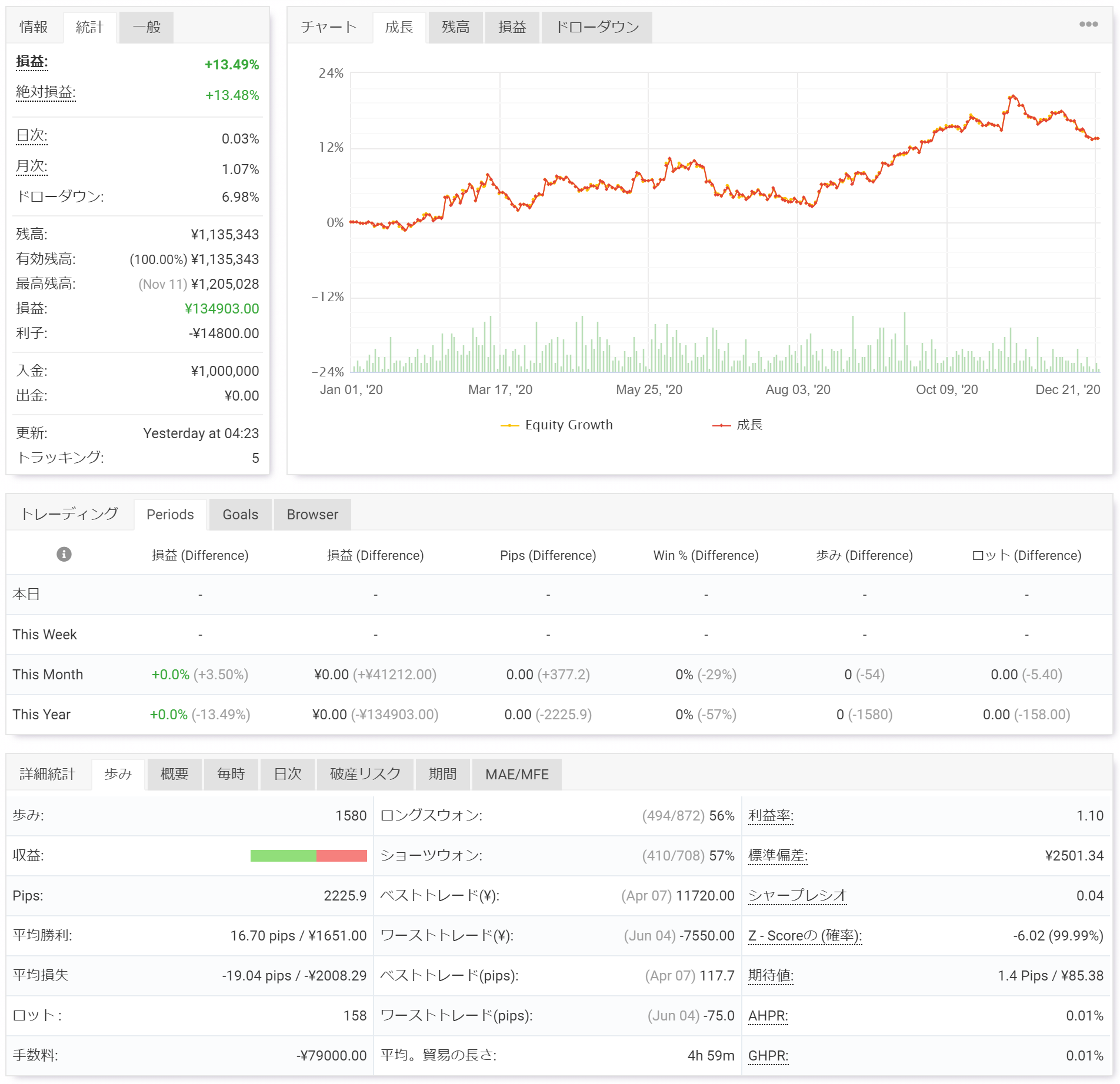
Task: Open the 概要 tab
Action: pos(175,774)
